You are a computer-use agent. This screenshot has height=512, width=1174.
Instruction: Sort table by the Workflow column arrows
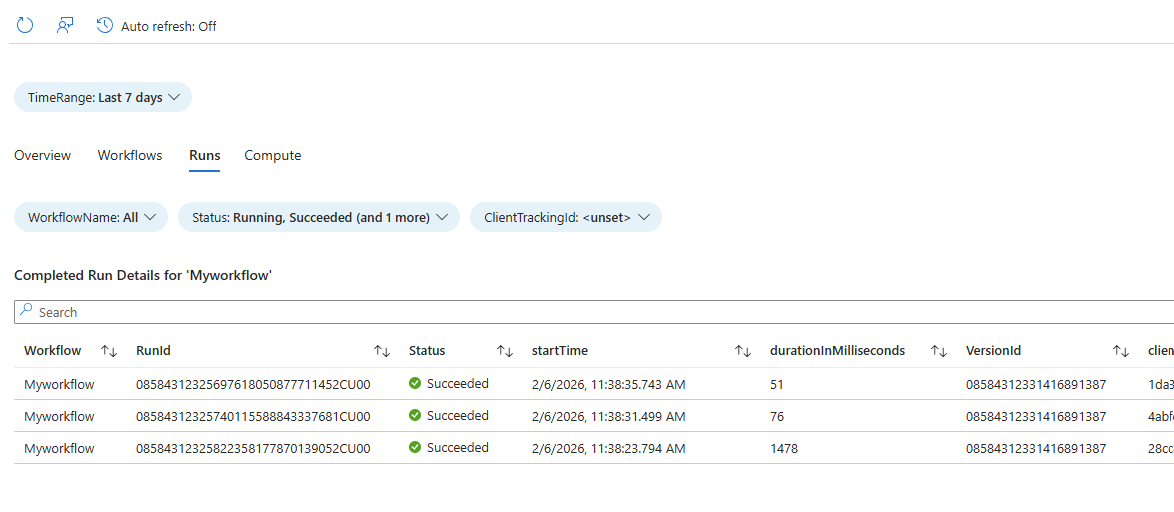[110, 351]
